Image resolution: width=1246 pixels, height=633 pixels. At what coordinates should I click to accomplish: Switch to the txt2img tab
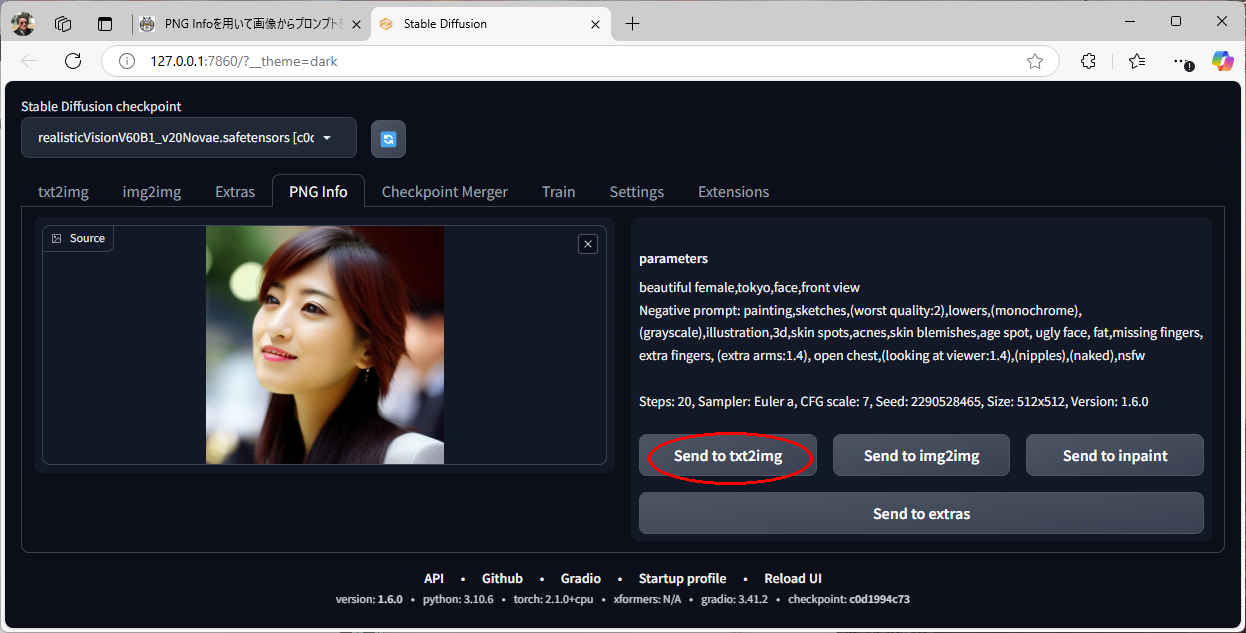[x=63, y=192]
